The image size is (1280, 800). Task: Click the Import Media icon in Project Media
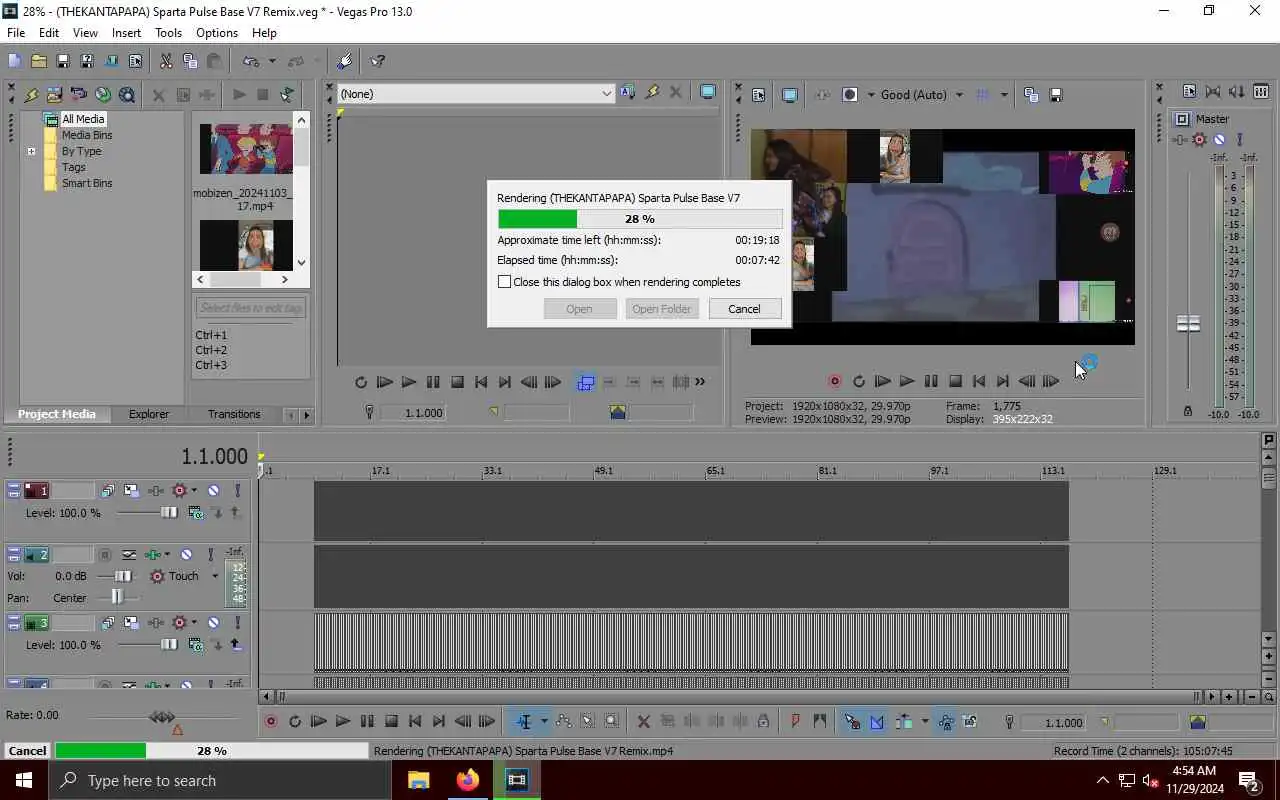coord(55,95)
